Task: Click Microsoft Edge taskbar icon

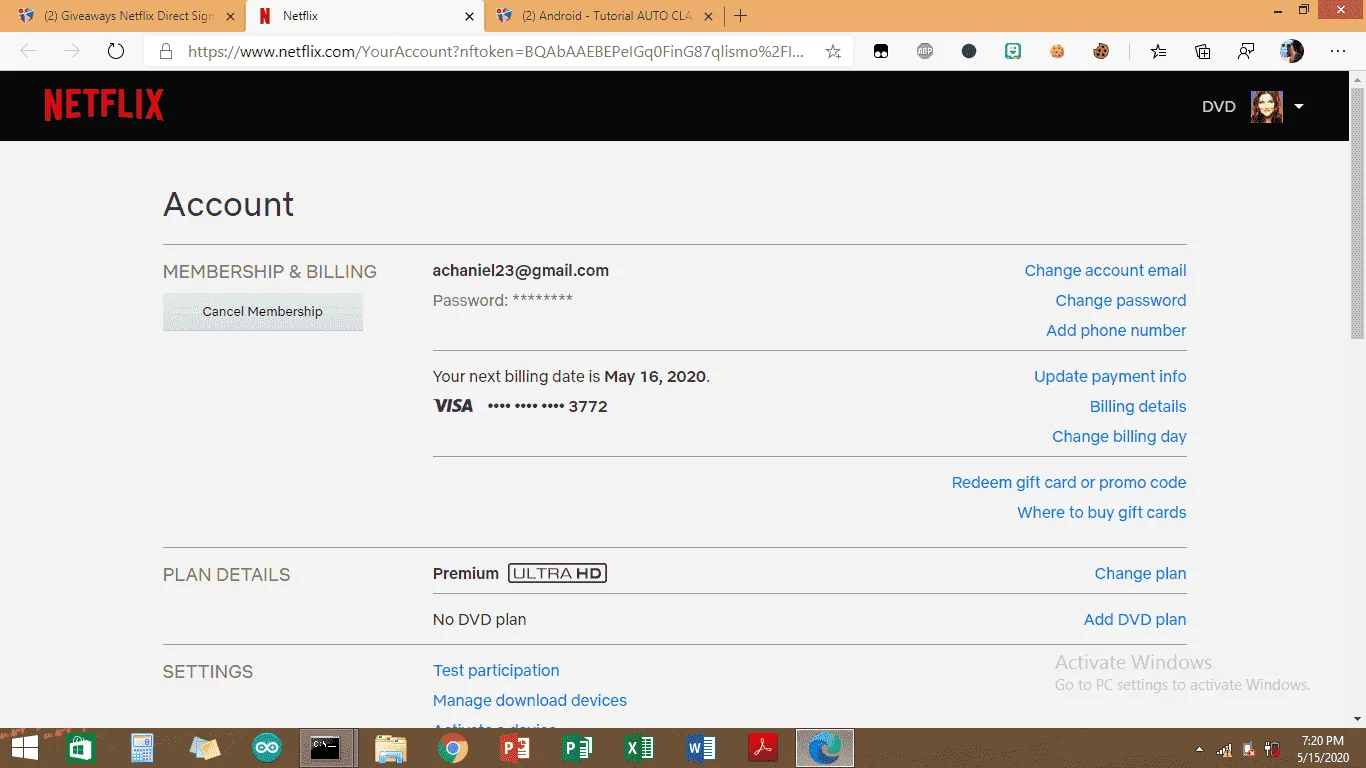Action: tap(824, 747)
